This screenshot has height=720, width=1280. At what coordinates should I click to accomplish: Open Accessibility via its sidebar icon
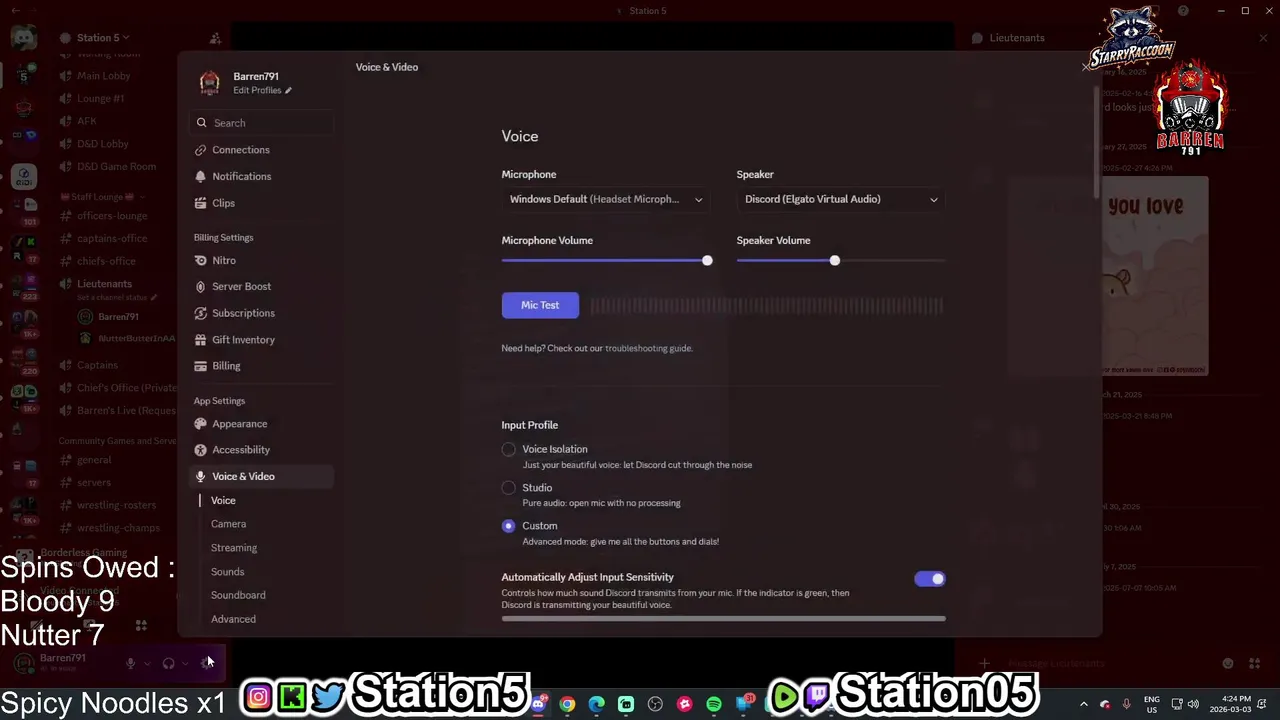201,450
